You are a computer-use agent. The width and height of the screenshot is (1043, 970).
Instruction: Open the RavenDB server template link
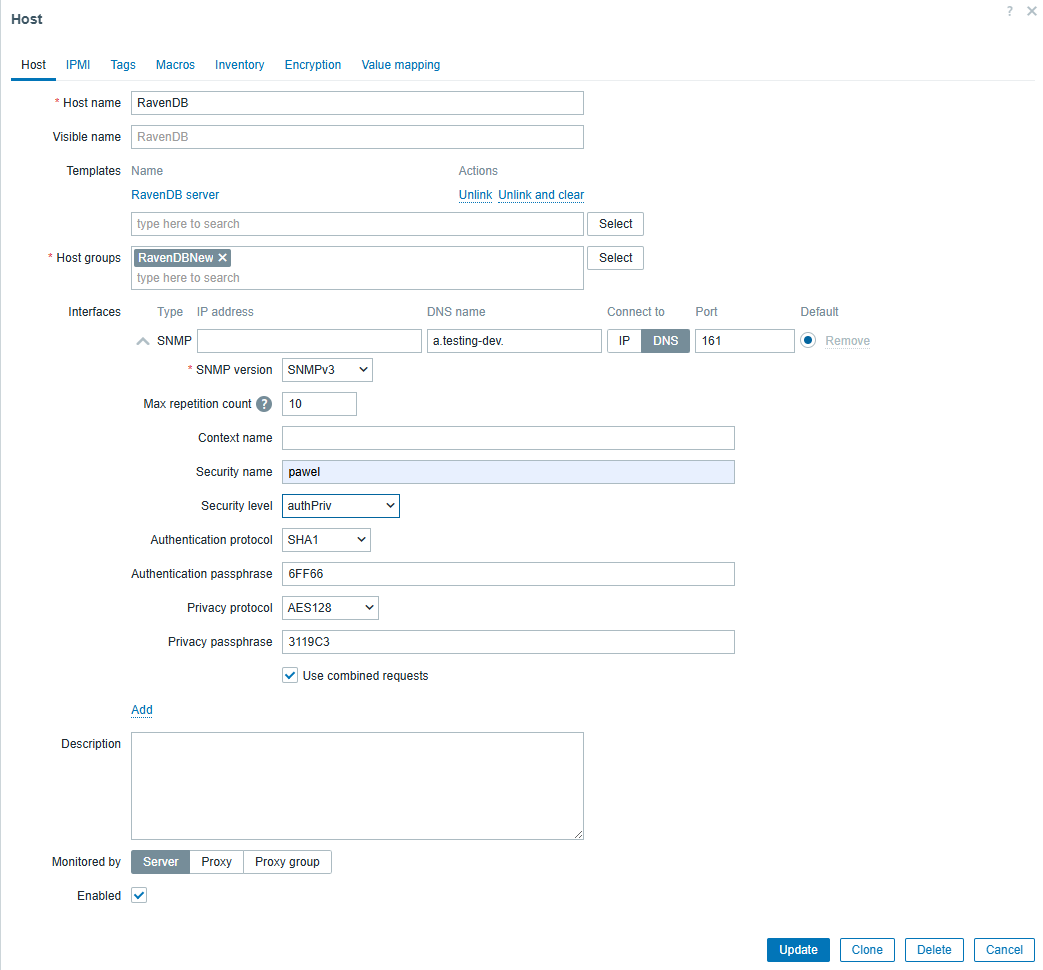(x=175, y=195)
